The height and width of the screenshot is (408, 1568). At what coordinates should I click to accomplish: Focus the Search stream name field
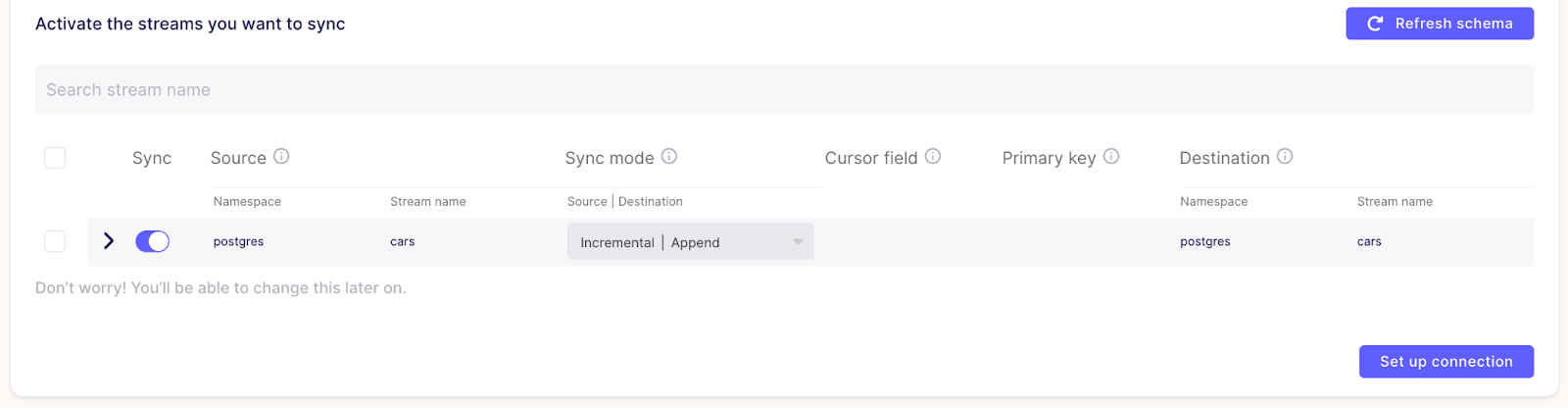pos(784,89)
